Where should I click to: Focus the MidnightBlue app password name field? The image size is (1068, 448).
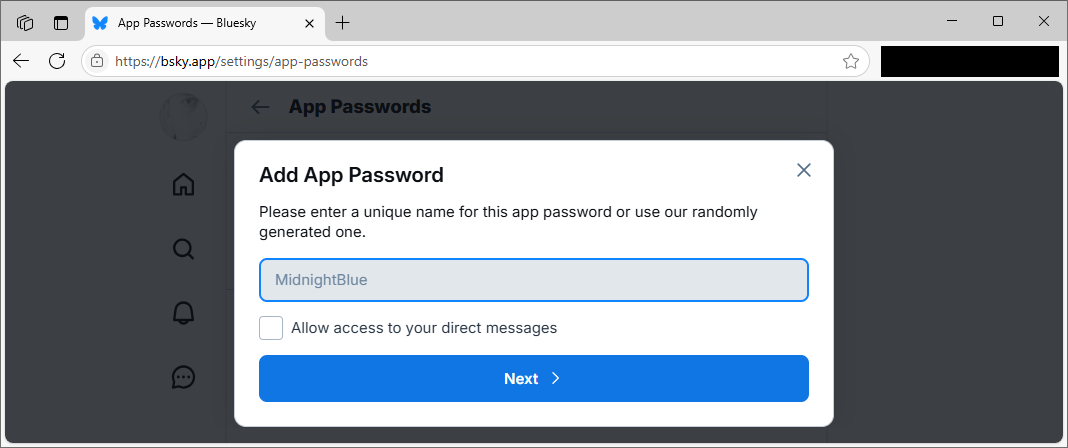[x=534, y=280]
